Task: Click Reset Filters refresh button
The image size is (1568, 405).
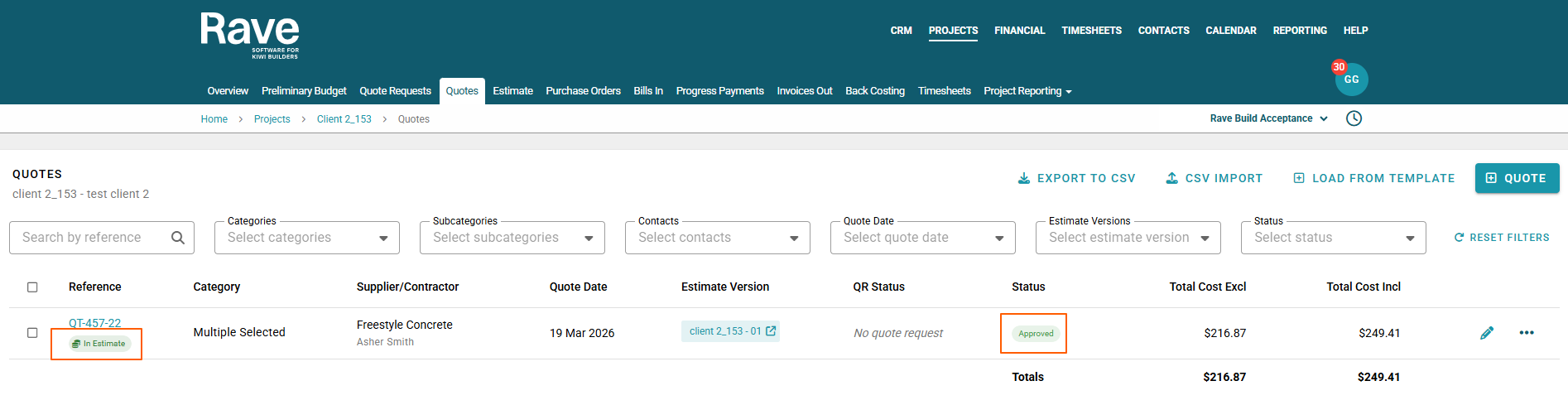Action: point(1501,238)
